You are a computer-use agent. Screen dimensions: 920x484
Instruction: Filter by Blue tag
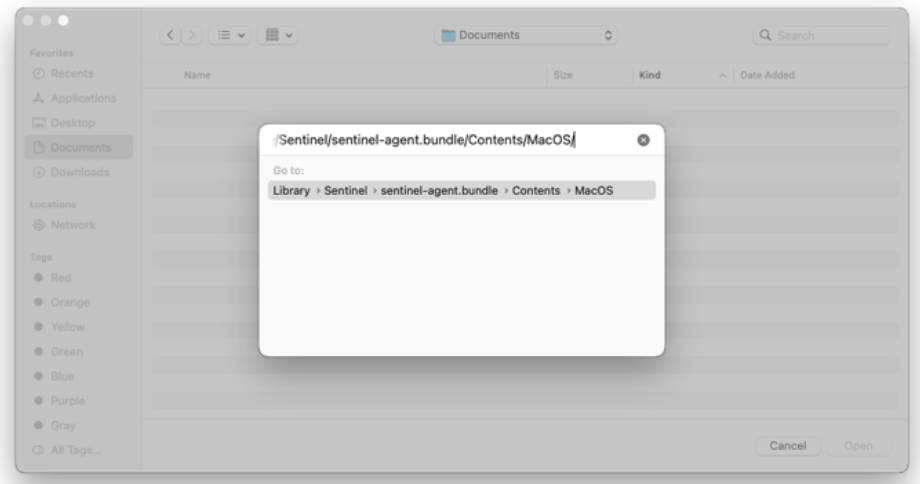pyautogui.click(x=79, y=376)
